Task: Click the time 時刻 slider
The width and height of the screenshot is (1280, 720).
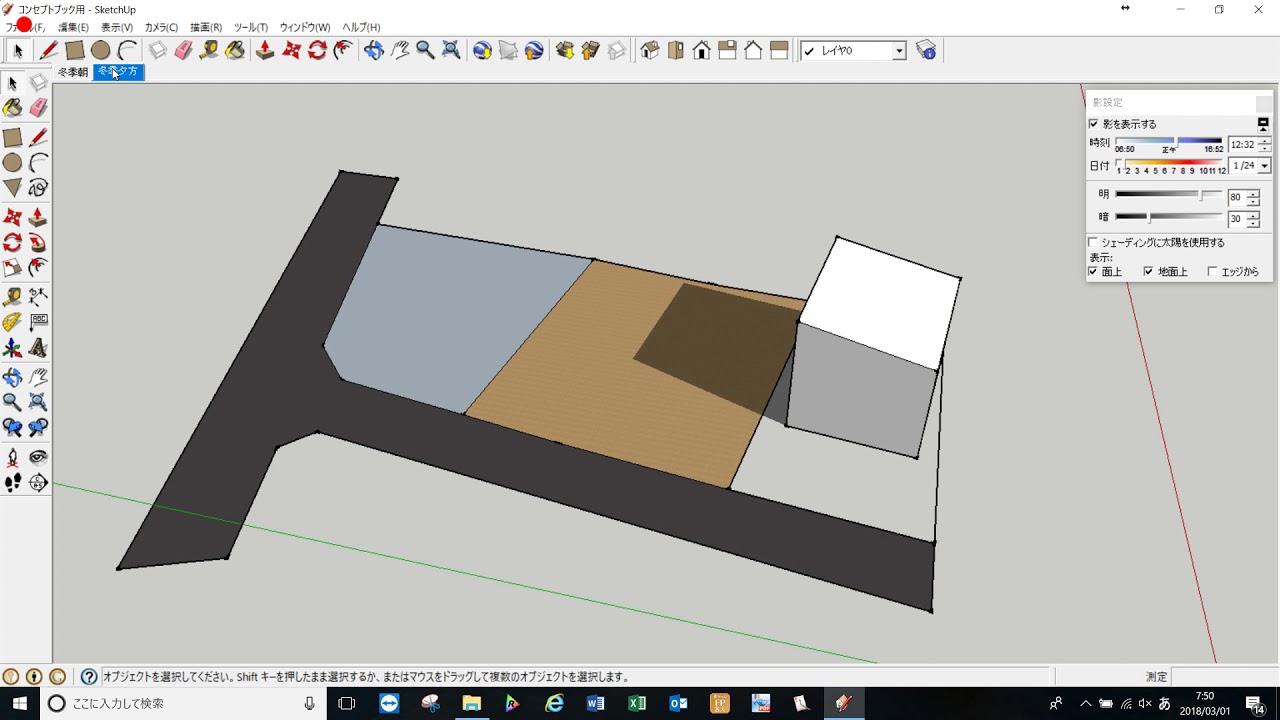Action: [x=1169, y=142]
